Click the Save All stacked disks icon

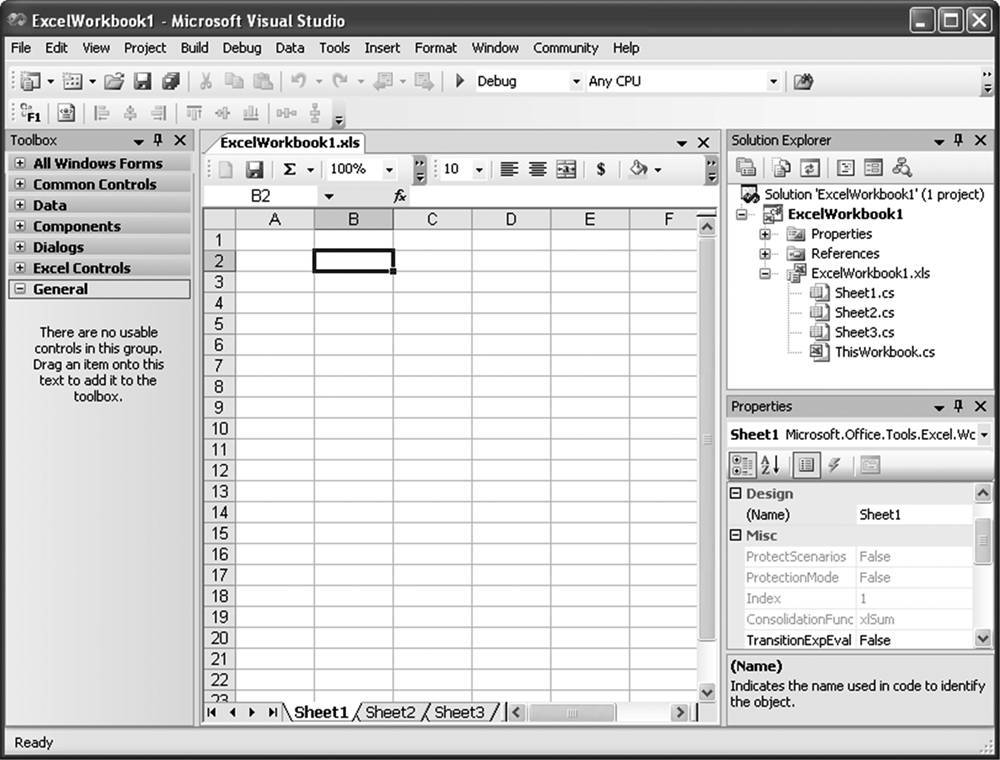[170, 81]
